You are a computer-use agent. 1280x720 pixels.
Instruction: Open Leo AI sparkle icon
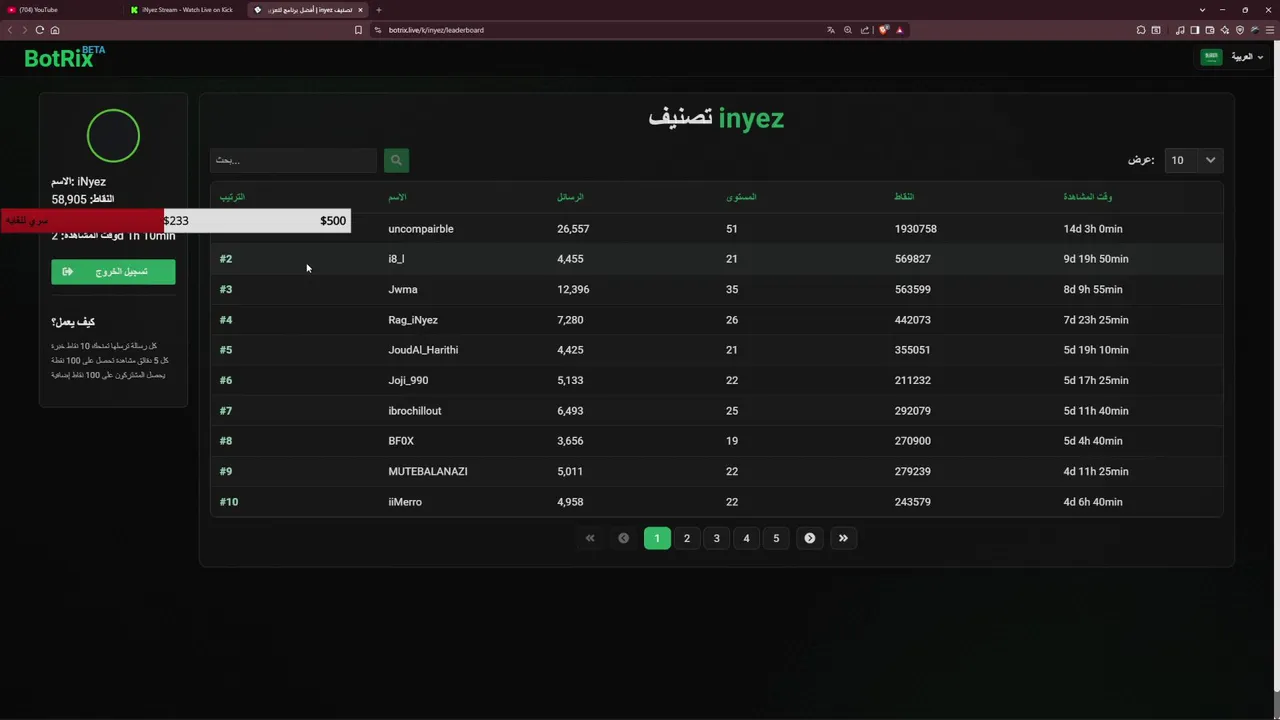click(1225, 30)
